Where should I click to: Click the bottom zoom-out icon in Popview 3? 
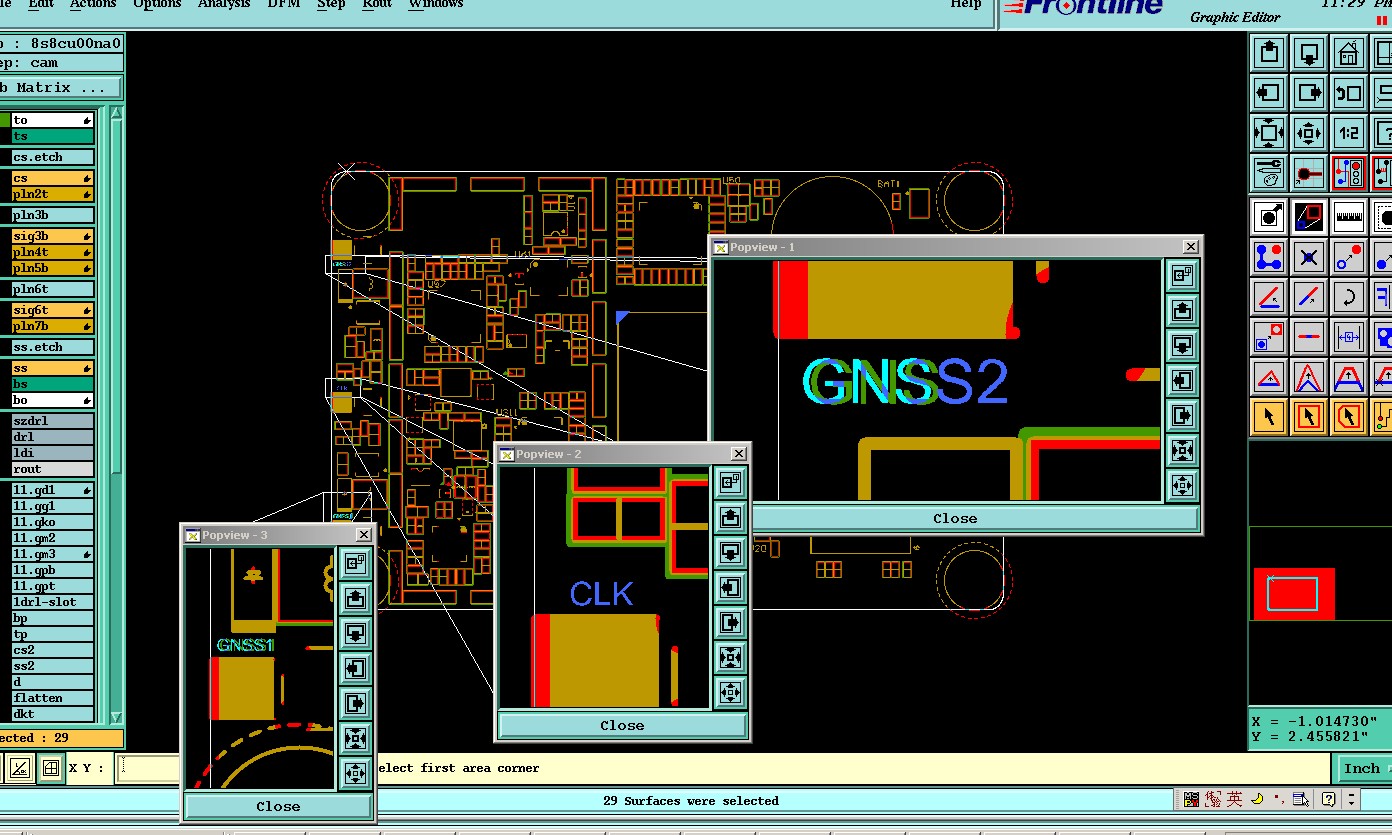pos(355,772)
